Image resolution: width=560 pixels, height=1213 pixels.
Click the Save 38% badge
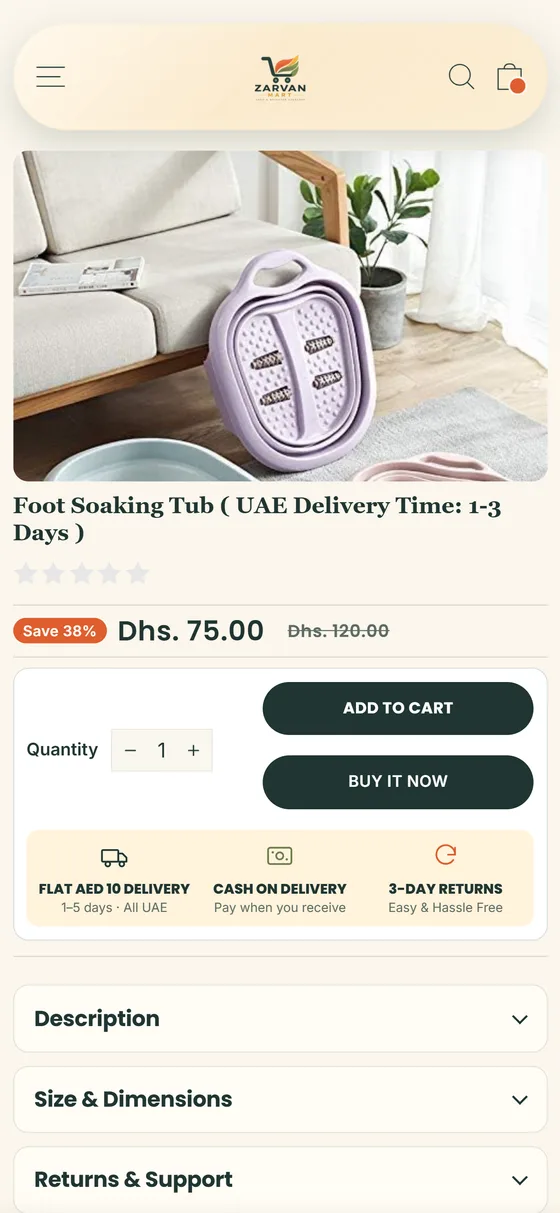point(60,631)
